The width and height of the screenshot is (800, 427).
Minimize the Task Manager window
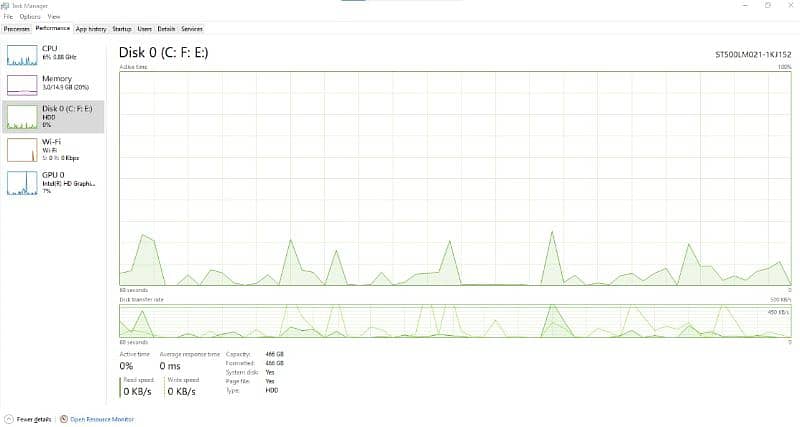[746, 5]
